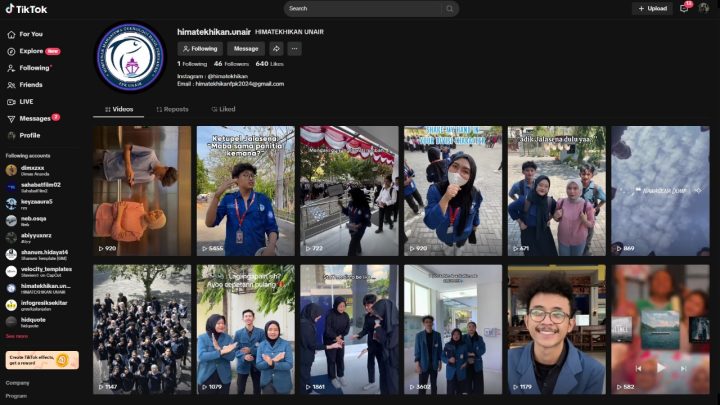Open the inbox notifications icon
Viewport: 720px width, 405px height.
tap(684, 8)
